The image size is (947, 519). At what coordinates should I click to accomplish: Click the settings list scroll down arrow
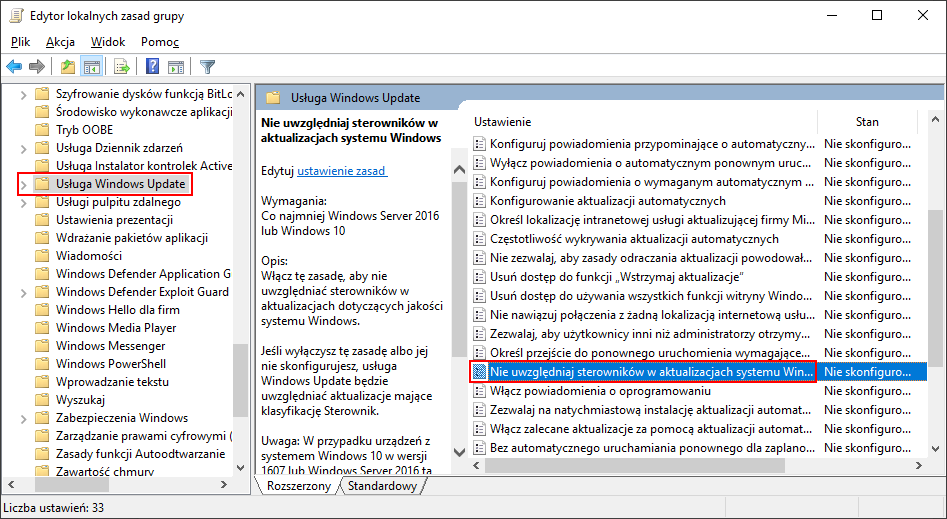935,449
